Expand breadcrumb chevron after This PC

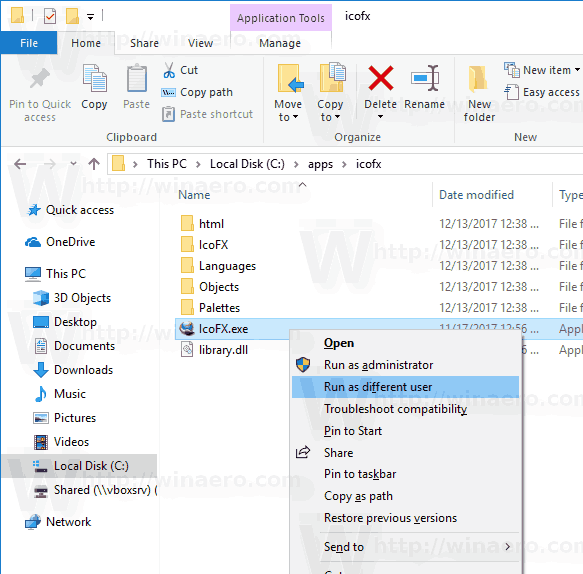[198, 164]
